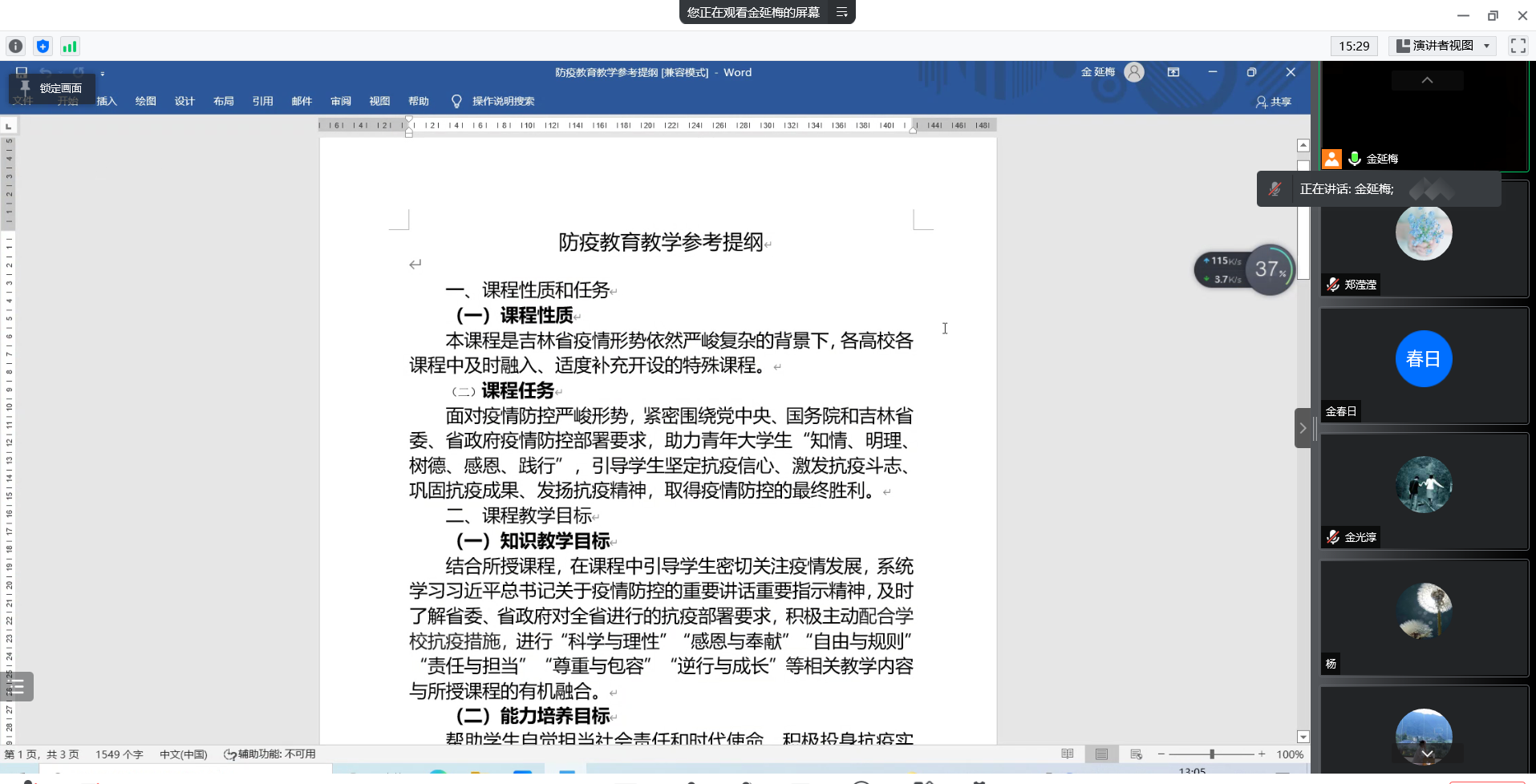Check the green network signal icon
The width and height of the screenshot is (1536, 784).
coord(70,46)
